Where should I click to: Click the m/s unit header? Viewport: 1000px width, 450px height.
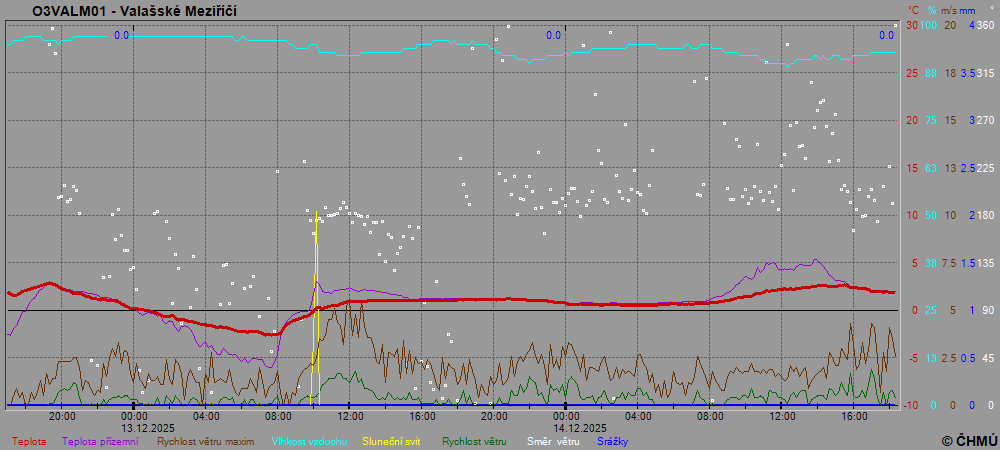pyautogui.click(x=950, y=9)
